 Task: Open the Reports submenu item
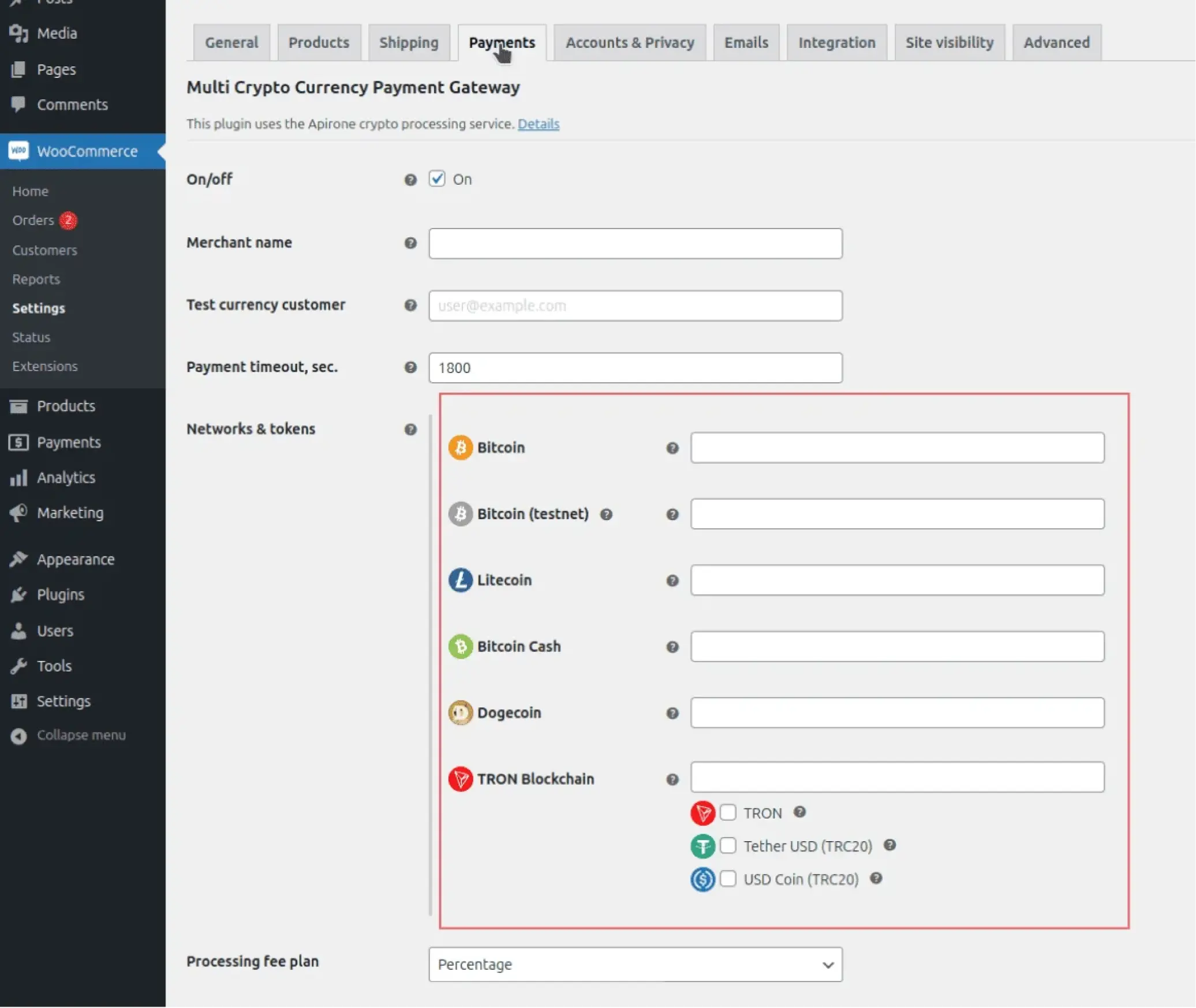(x=36, y=279)
